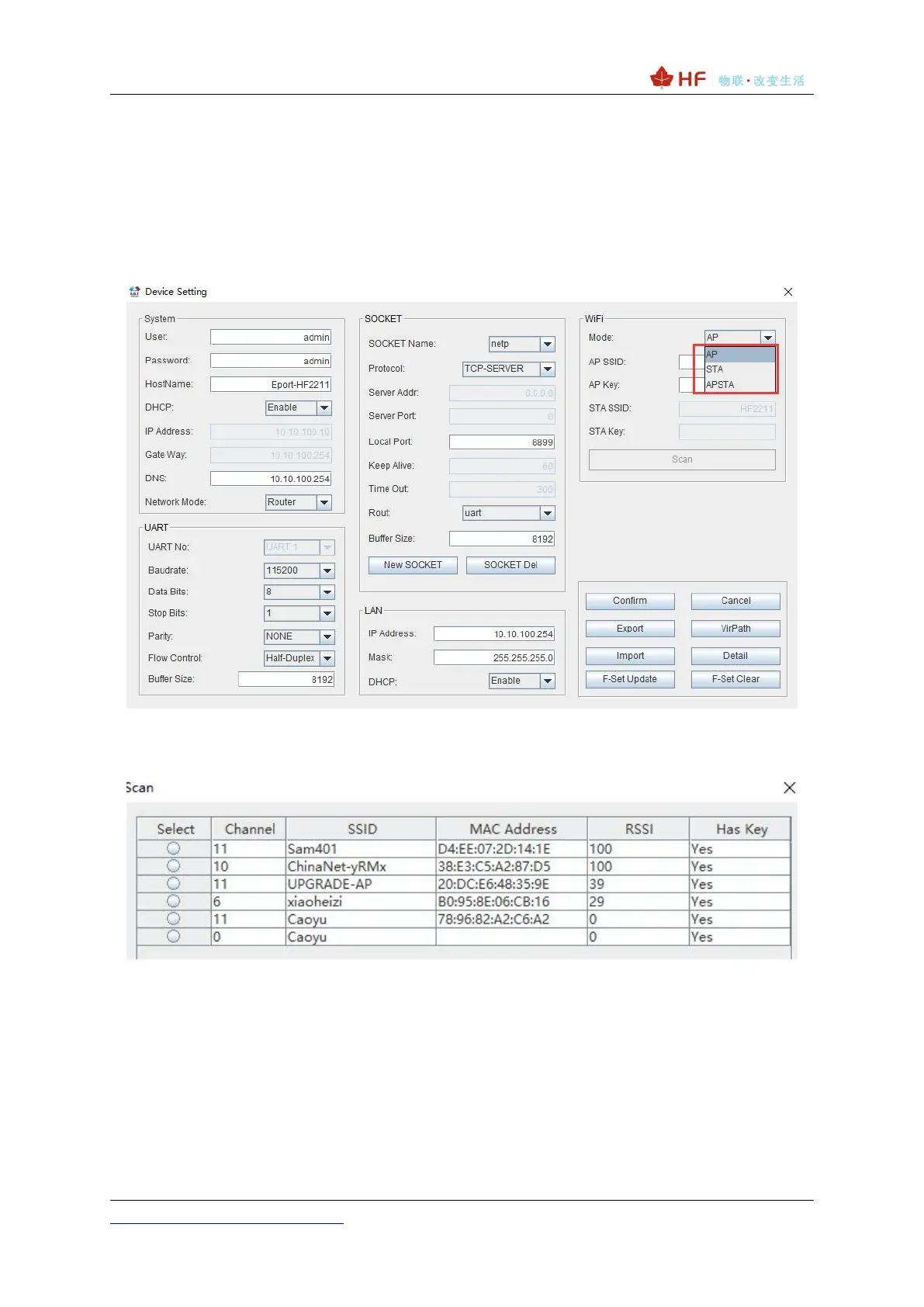Click the MAC Address column header
The height and width of the screenshot is (1307, 924).
512,829
